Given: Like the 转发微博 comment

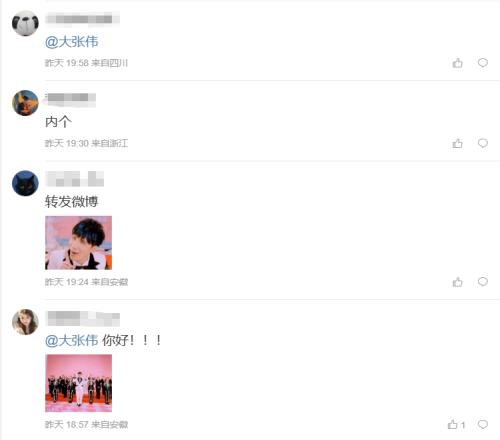Looking at the screenshot, I should [x=457, y=282].
